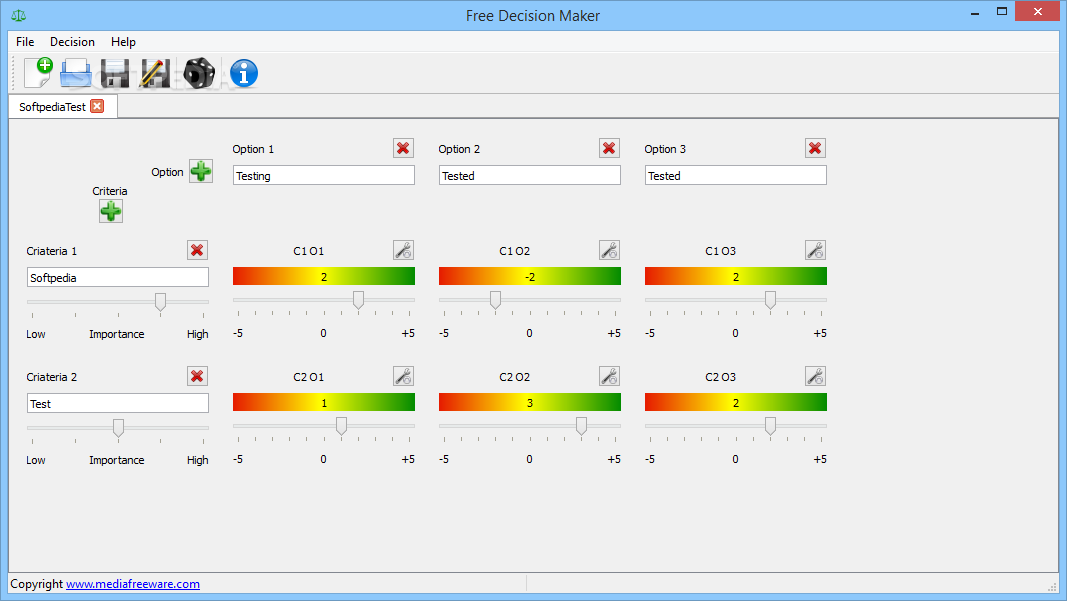Open C2 O3 wrench settings
Viewport: 1067px width, 601px height.
click(x=815, y=376)
